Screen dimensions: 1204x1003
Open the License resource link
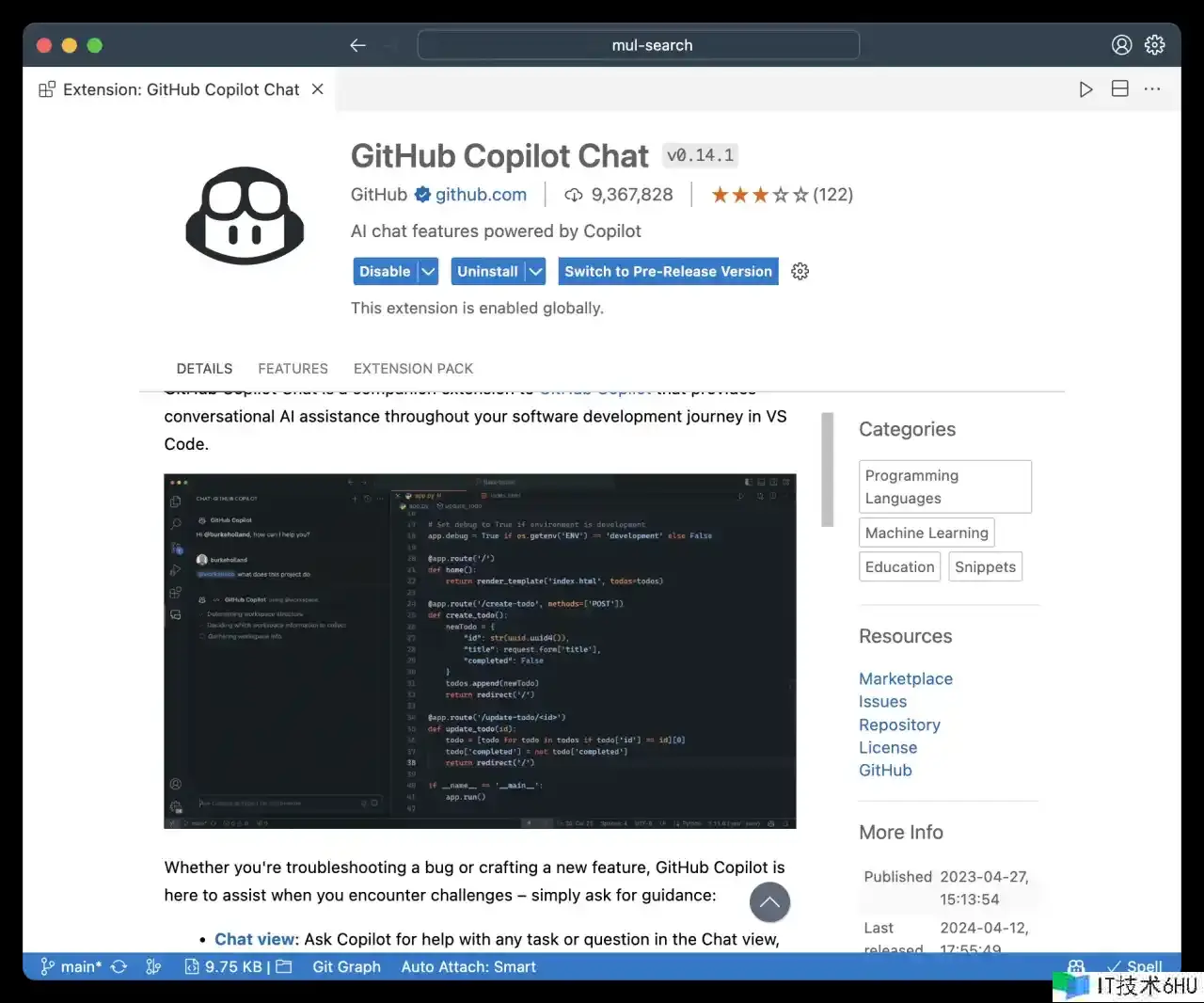click(888, 747)
